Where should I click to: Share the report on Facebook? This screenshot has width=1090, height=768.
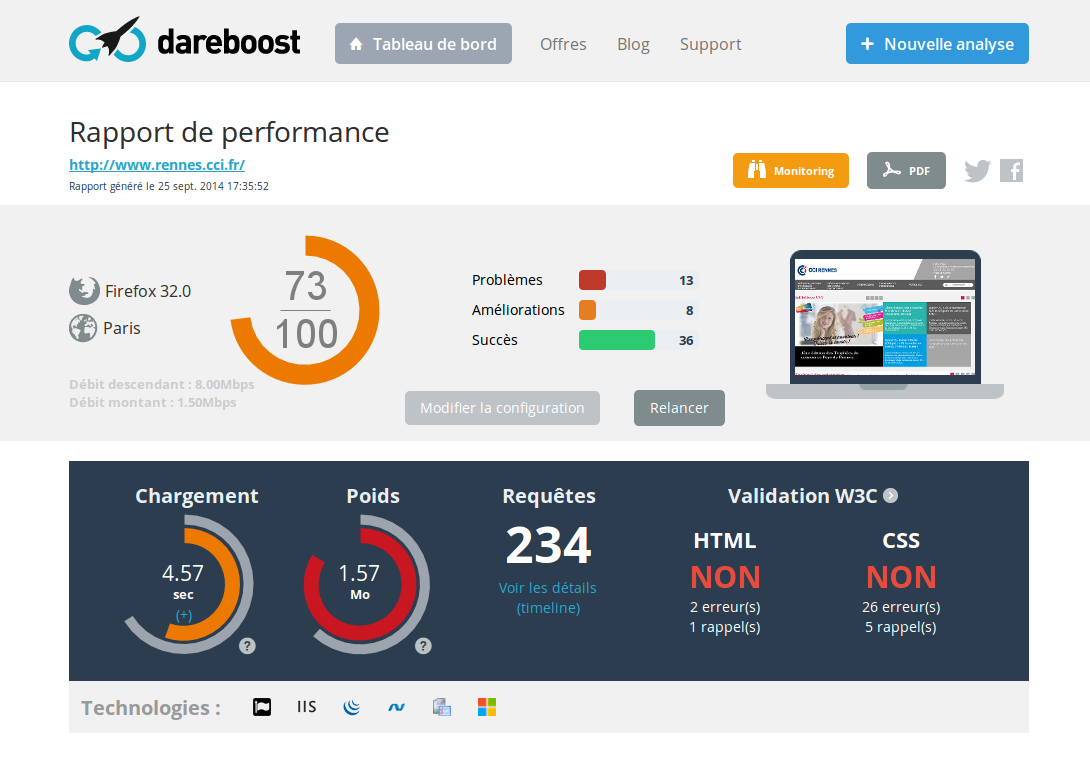tap(1011, 171)
